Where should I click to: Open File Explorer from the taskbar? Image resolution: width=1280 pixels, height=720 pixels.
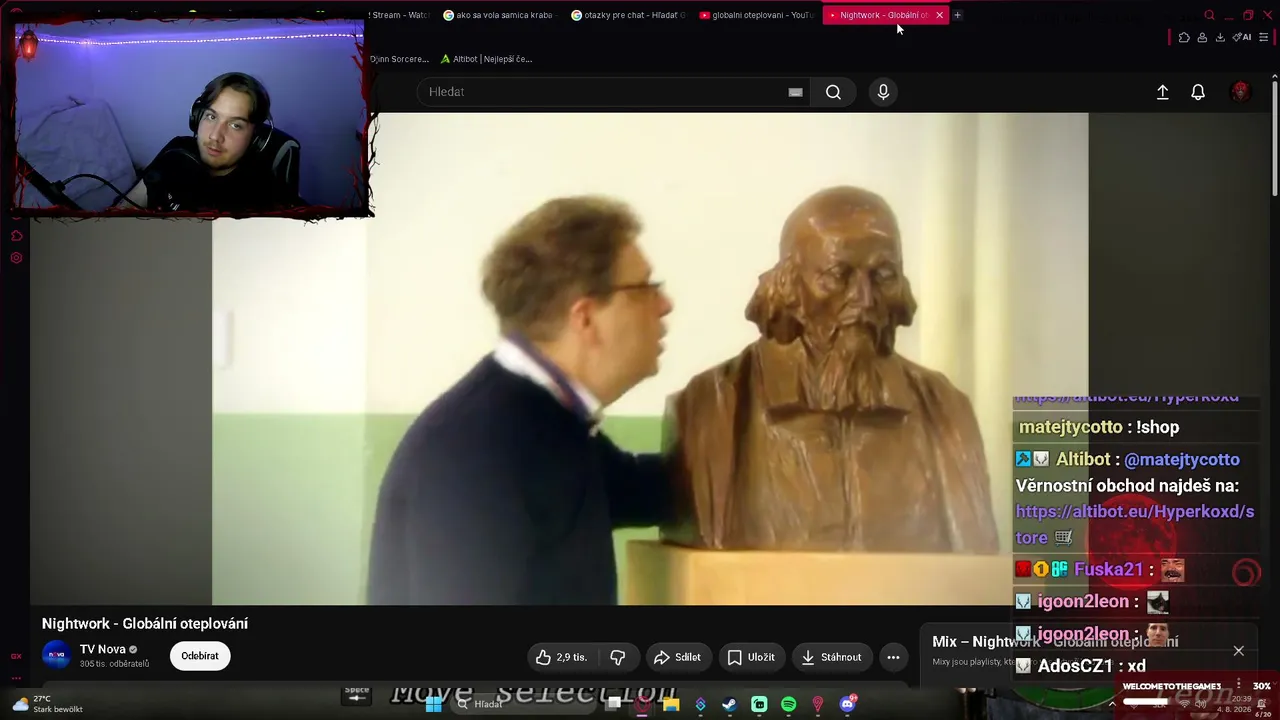(671, 704)
